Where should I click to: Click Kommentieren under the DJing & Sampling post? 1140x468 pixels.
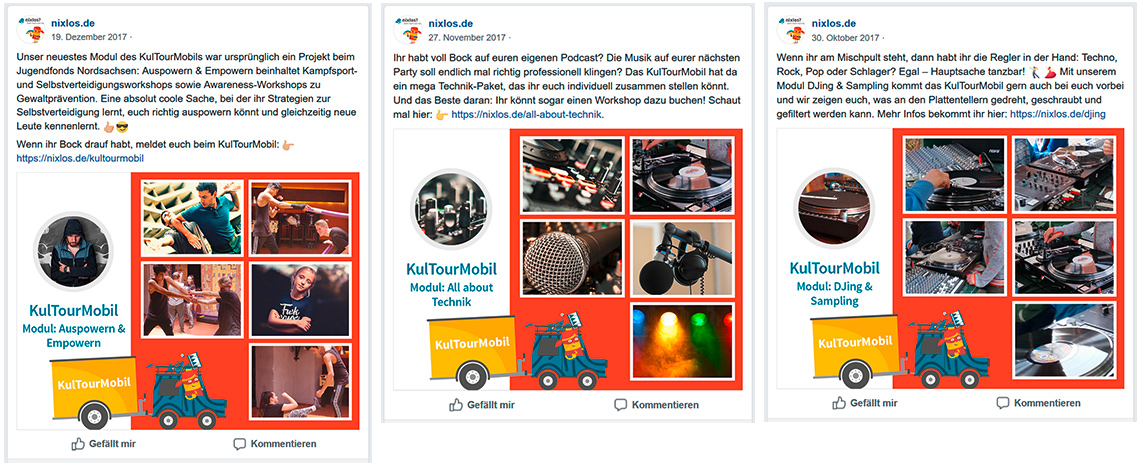coord(1038,403)
